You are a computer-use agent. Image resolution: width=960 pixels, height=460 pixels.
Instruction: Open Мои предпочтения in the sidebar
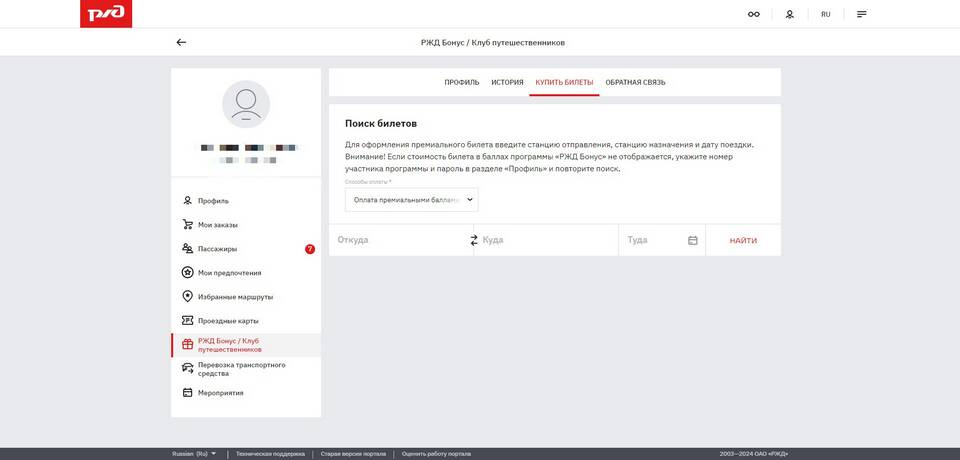246,272
